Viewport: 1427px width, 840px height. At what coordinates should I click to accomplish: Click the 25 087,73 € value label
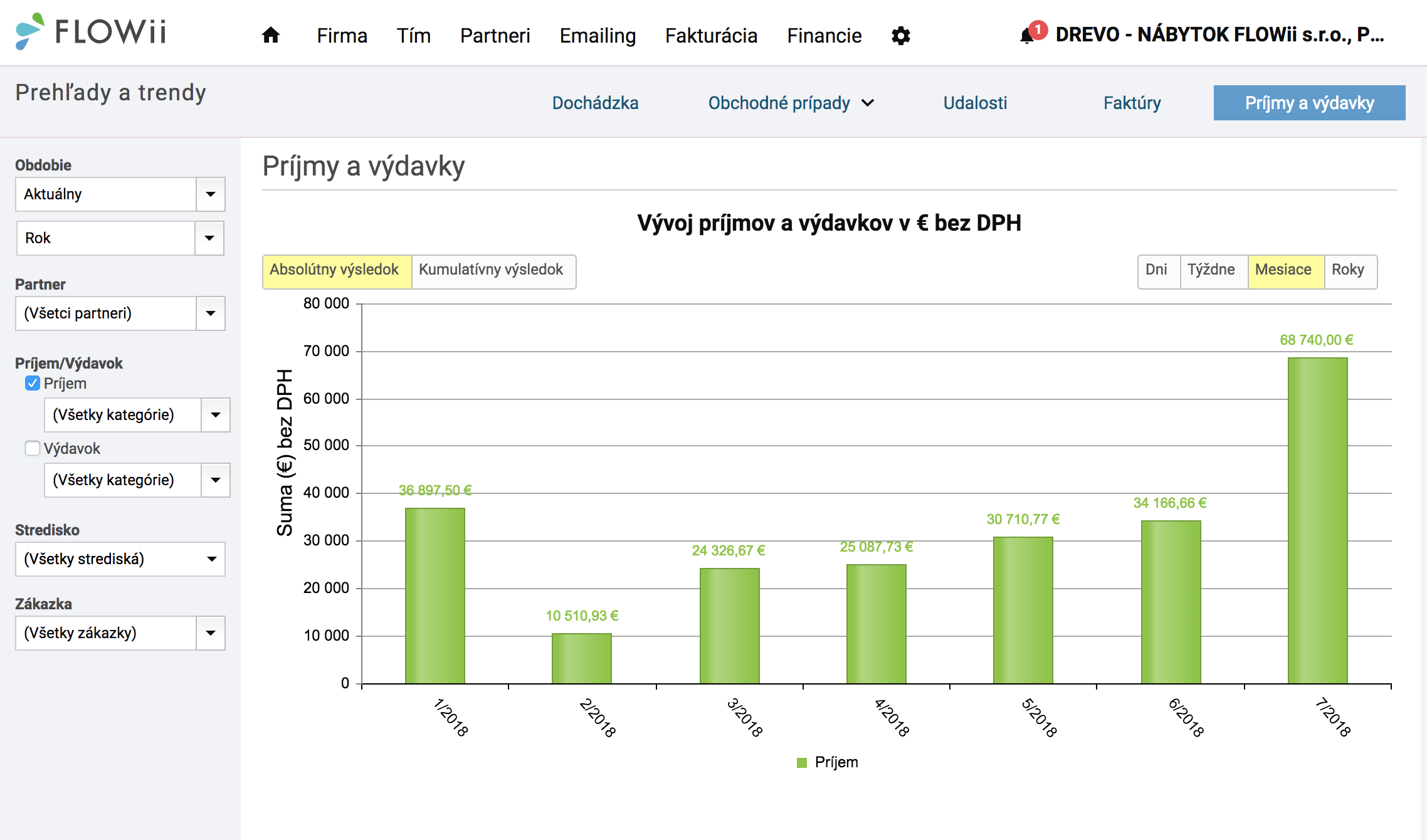click(877, 547)
